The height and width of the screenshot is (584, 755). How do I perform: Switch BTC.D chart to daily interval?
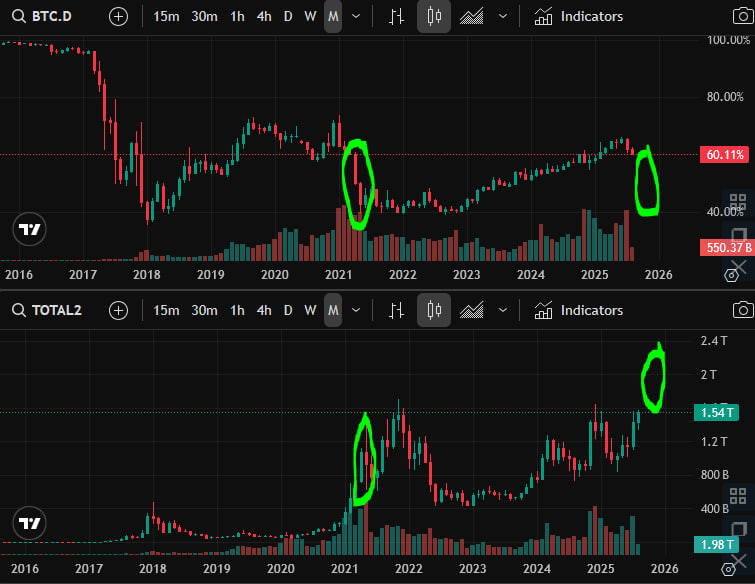click(x=288, y=16)
